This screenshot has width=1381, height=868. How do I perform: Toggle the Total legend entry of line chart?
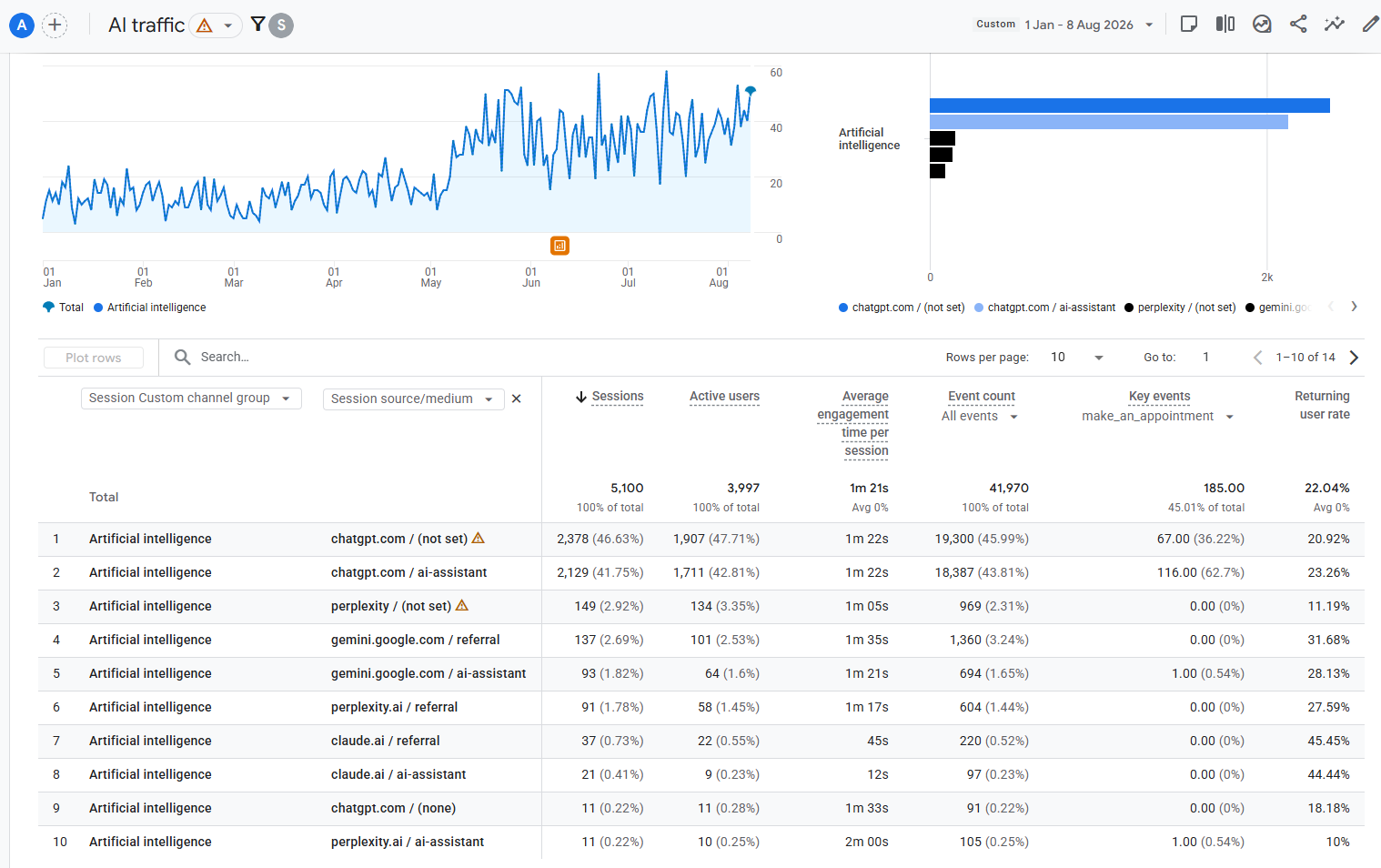(x=63, y=308)
